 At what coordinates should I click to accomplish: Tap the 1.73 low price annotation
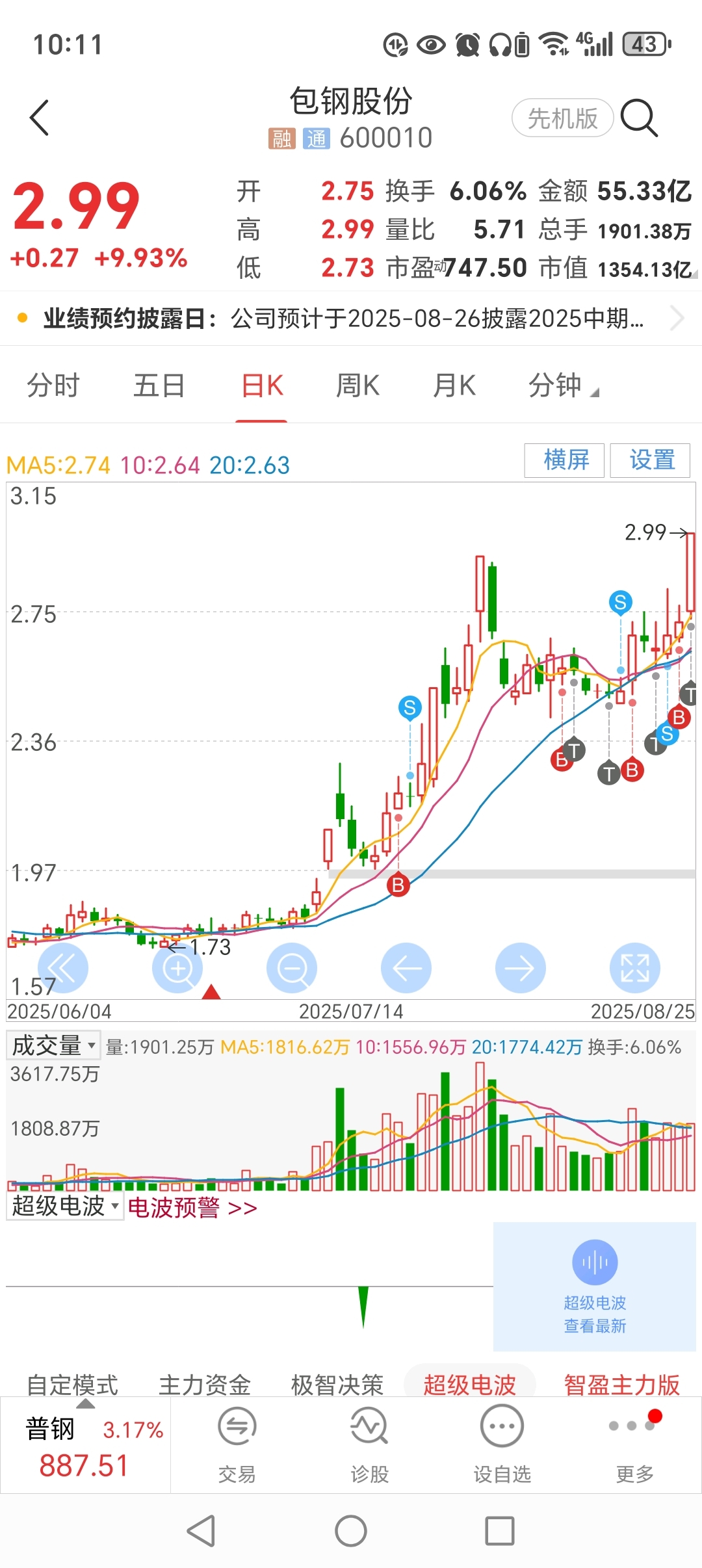pos(210,947)
